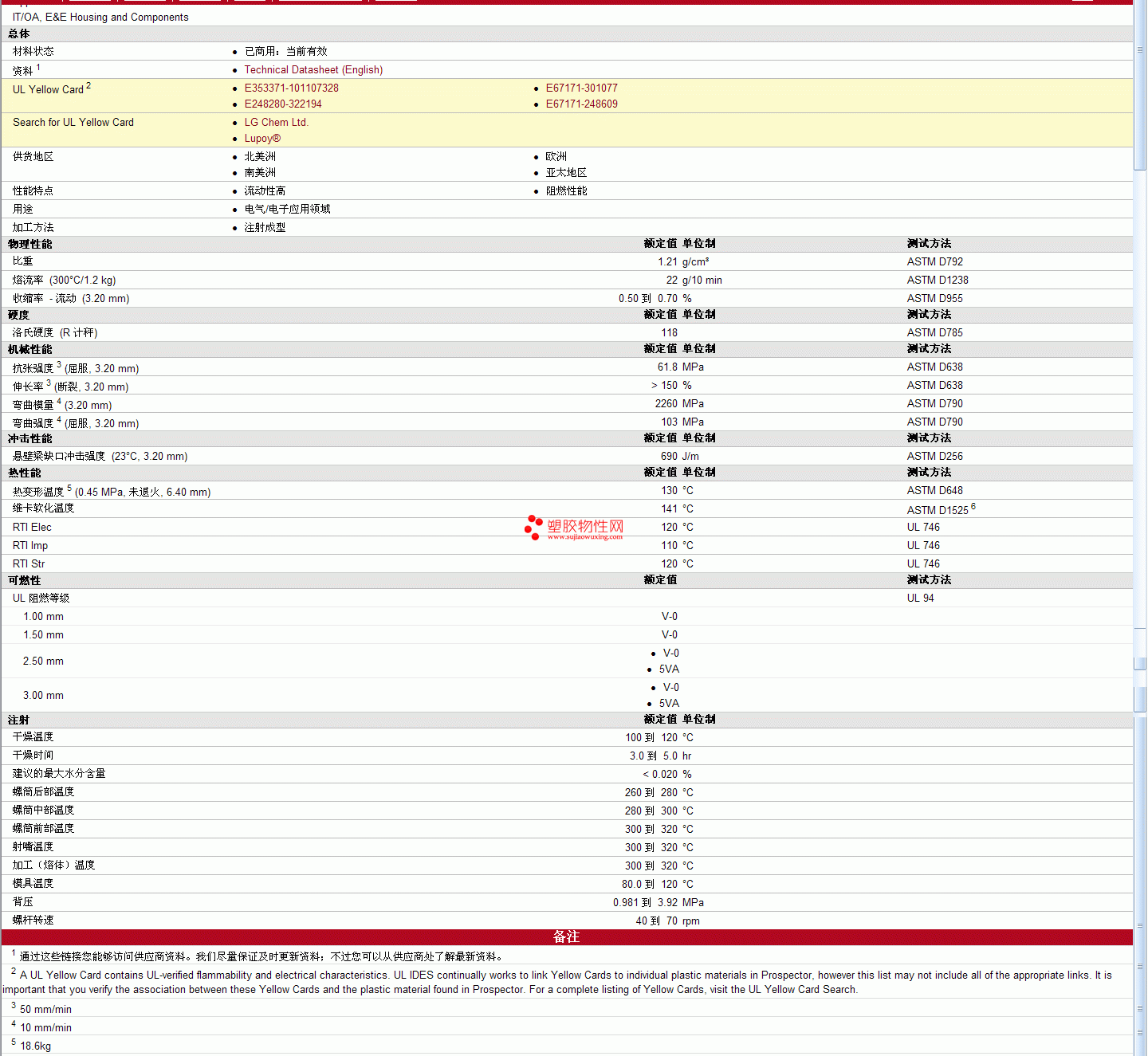
Task: Click the 'ASTM D1525' test method
Action: [x=938, y=510]
